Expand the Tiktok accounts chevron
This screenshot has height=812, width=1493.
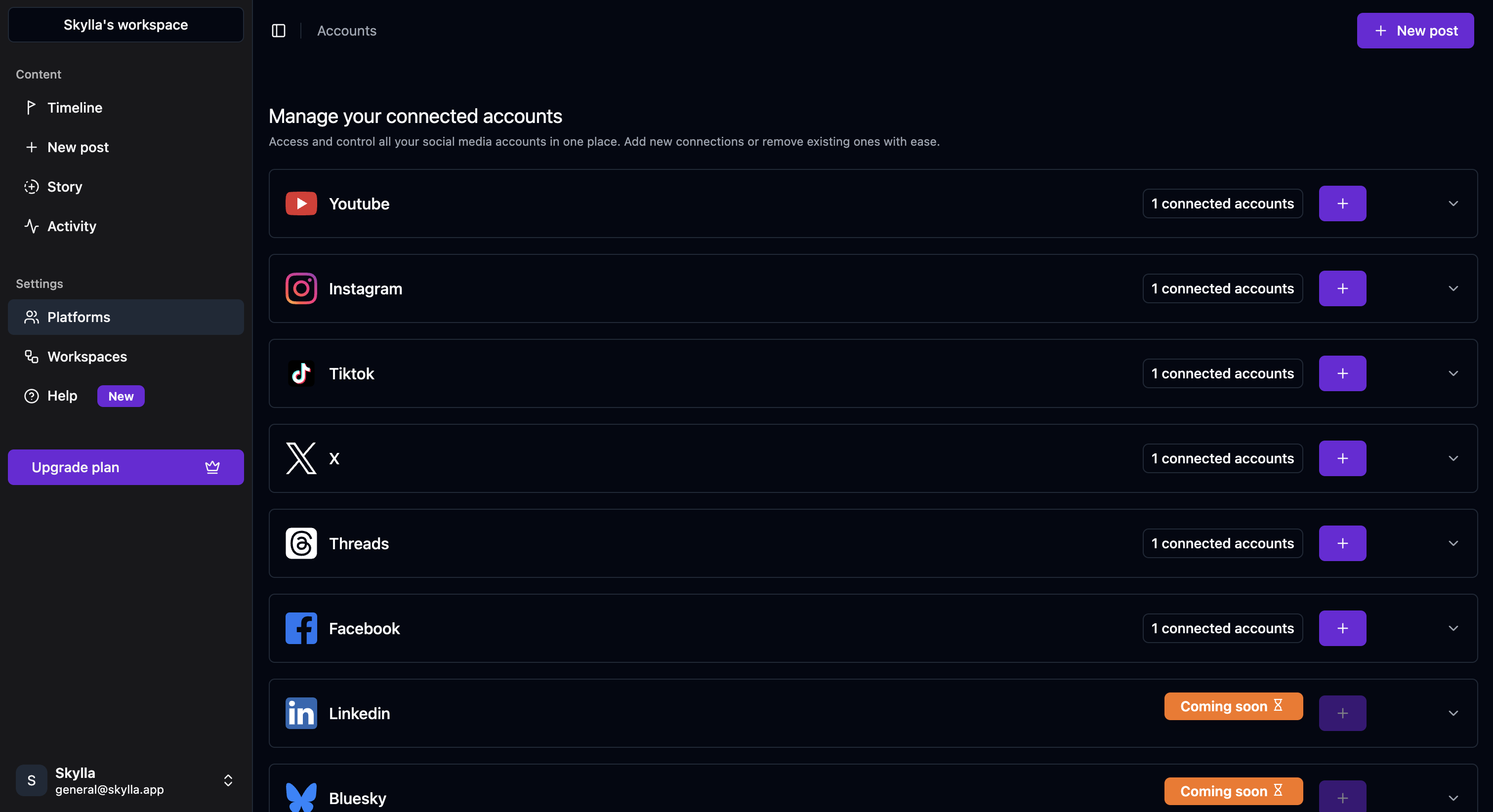click(1453, 373)
